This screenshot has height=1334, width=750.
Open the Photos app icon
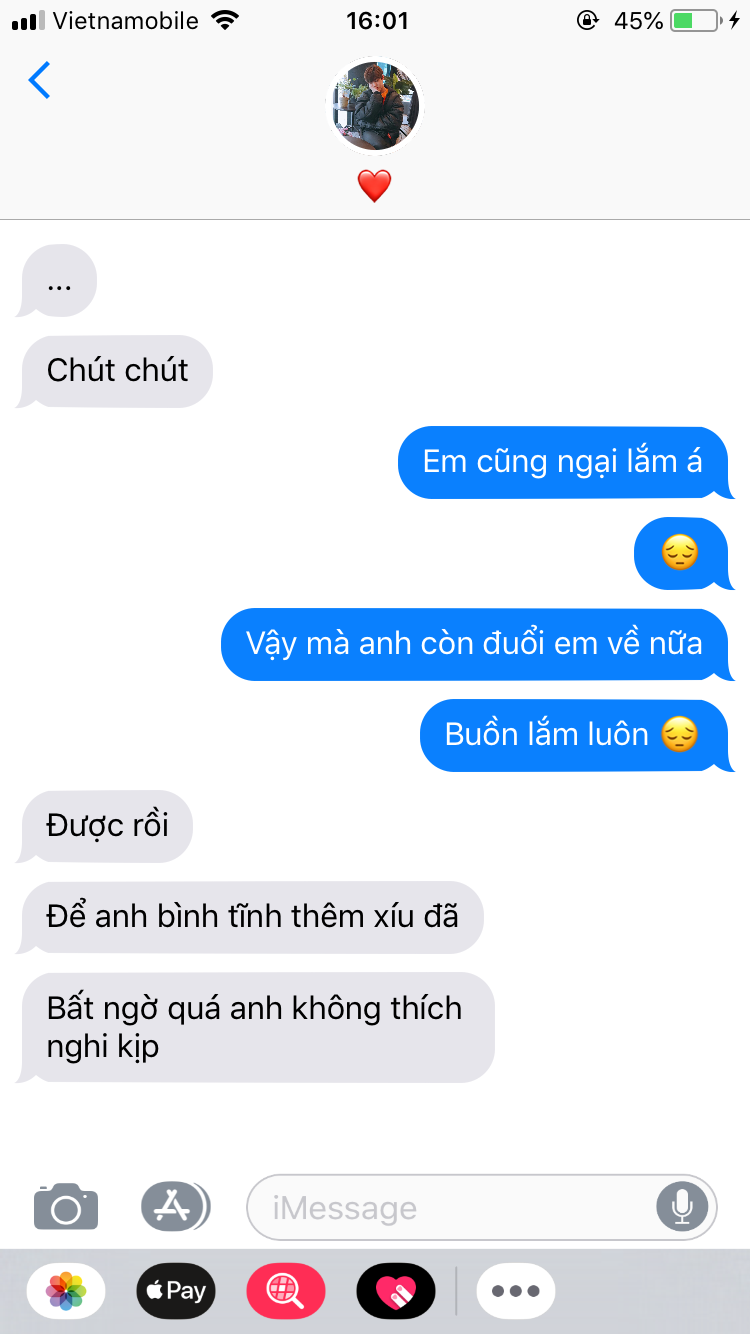(66, 1291)
